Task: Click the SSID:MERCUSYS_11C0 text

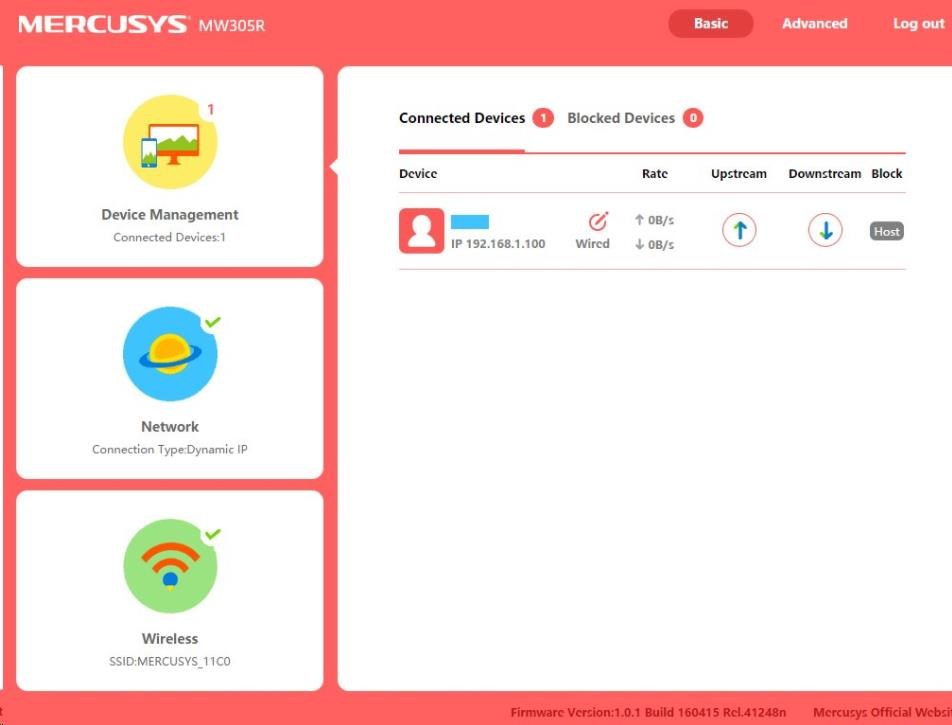Action: click(x=170, y=662)
